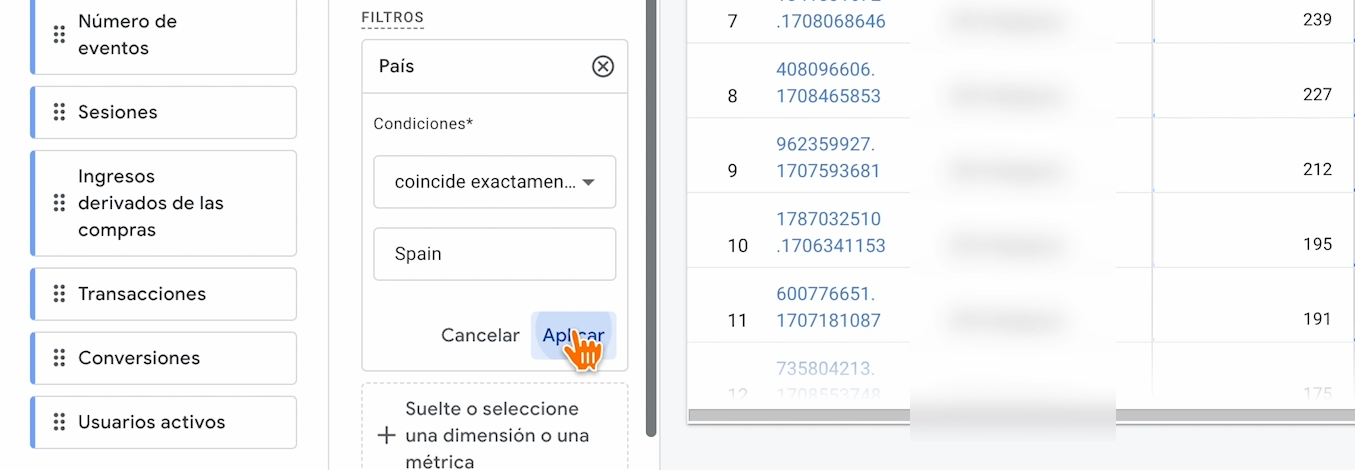This screenshot has height=470, width=1355.
Task: Click drag handle for Ingresos derivados de las compras
Action: pos(59,203)
